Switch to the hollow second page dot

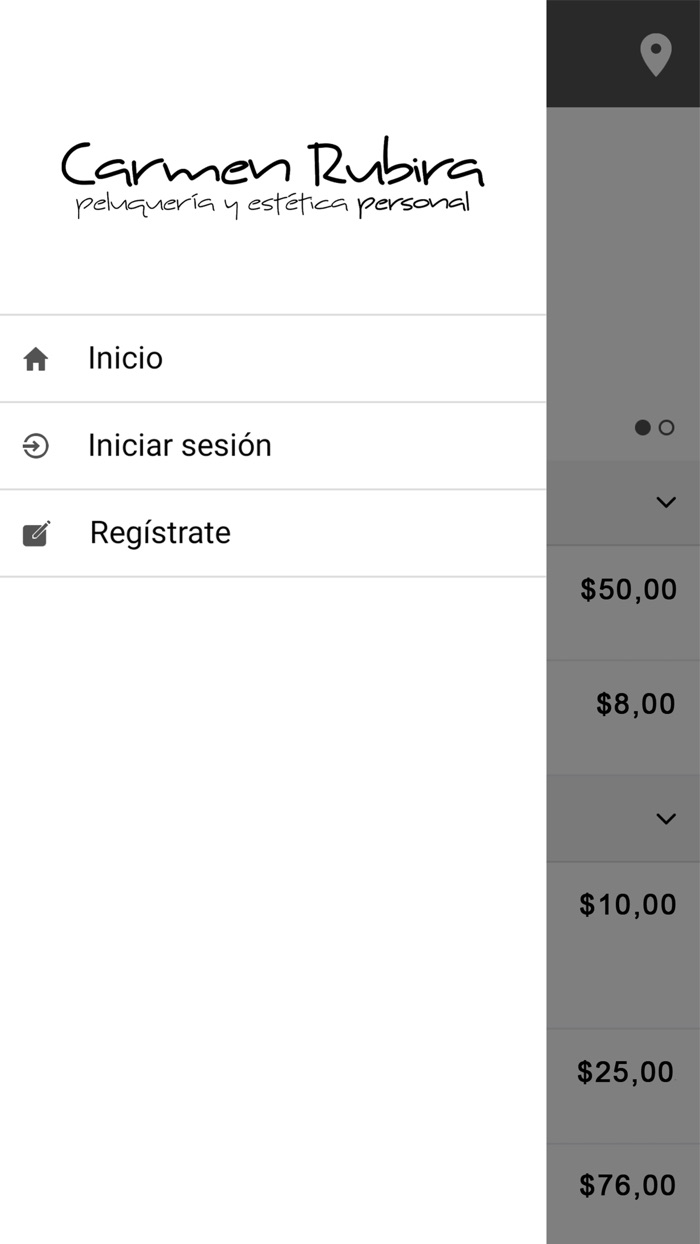(666, 428)
